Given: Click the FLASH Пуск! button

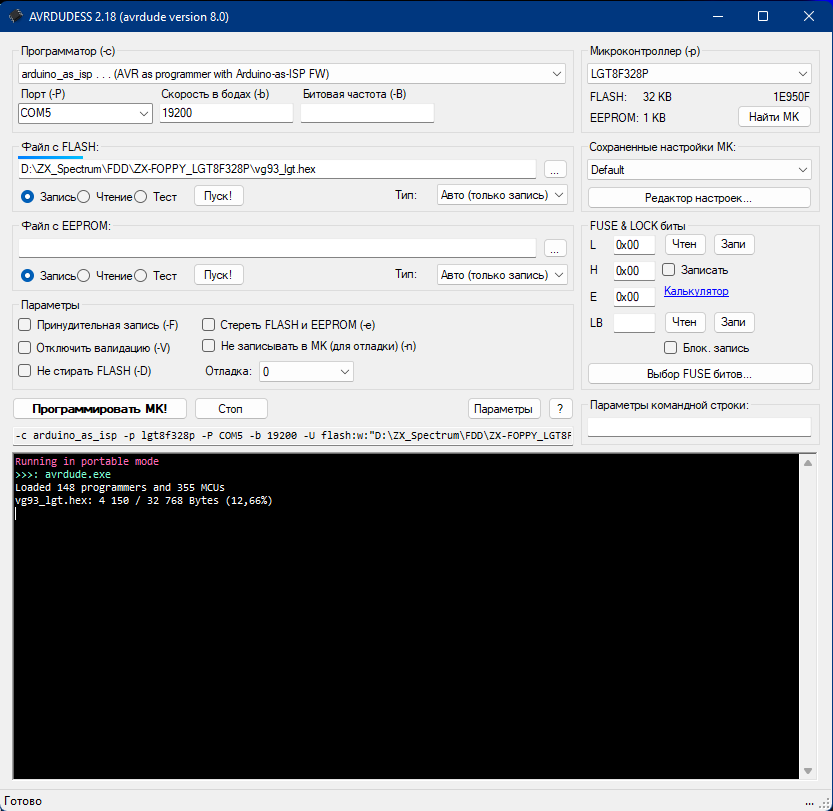Looking at the screenshot, I should [218, 196].
